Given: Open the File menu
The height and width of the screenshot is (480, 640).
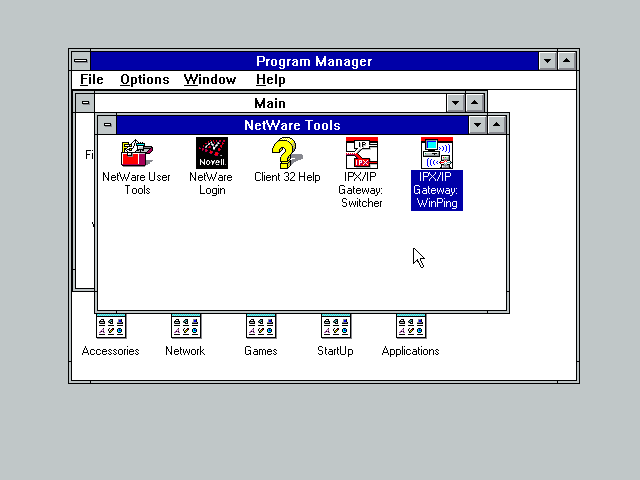Looking at the screenshot, I should [91, 80].
